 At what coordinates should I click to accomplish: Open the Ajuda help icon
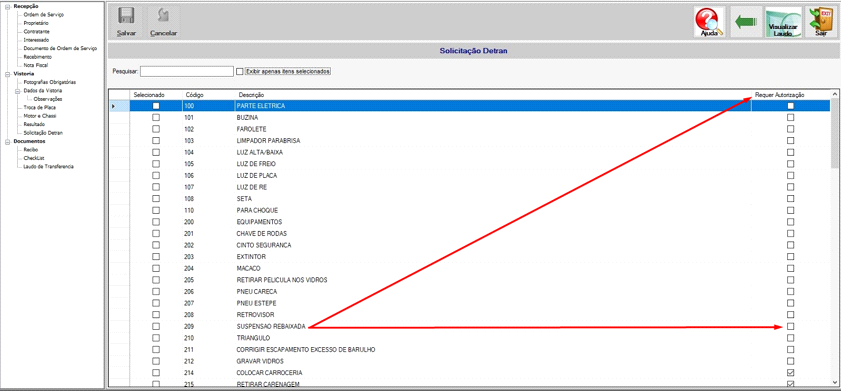point(709,22)
